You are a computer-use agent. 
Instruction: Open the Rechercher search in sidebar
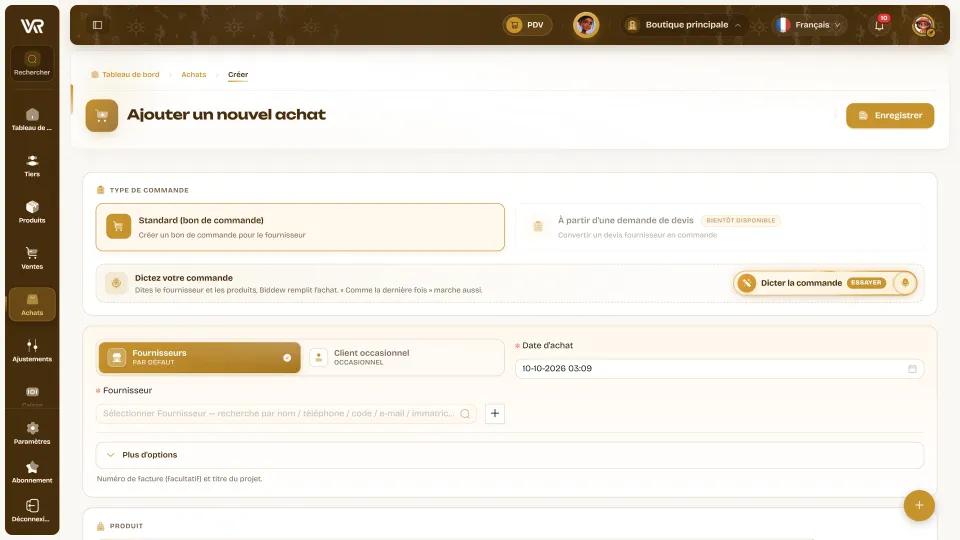pos(32,64)
